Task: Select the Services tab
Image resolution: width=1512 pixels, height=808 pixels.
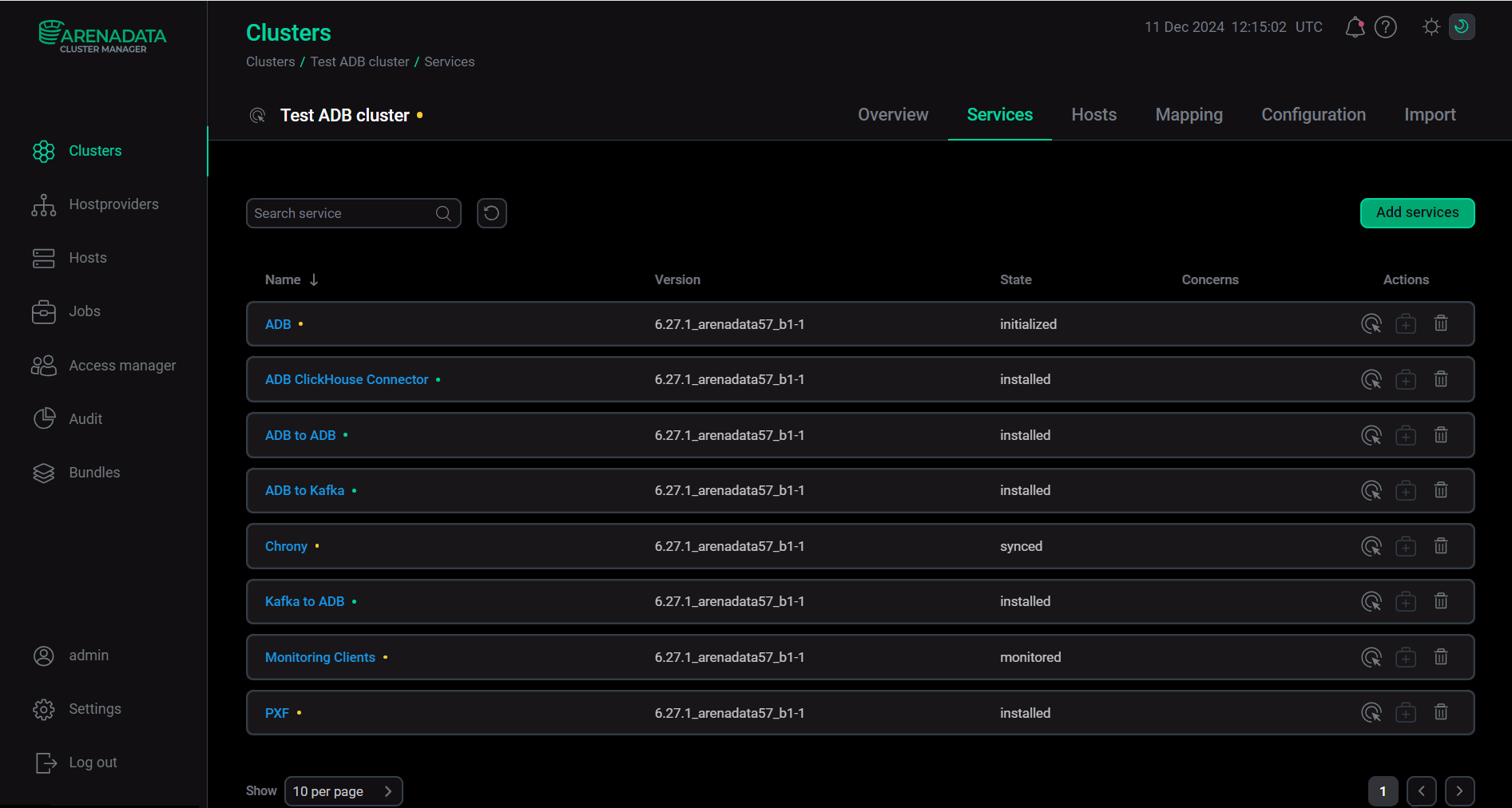Action: pos(999,115)
